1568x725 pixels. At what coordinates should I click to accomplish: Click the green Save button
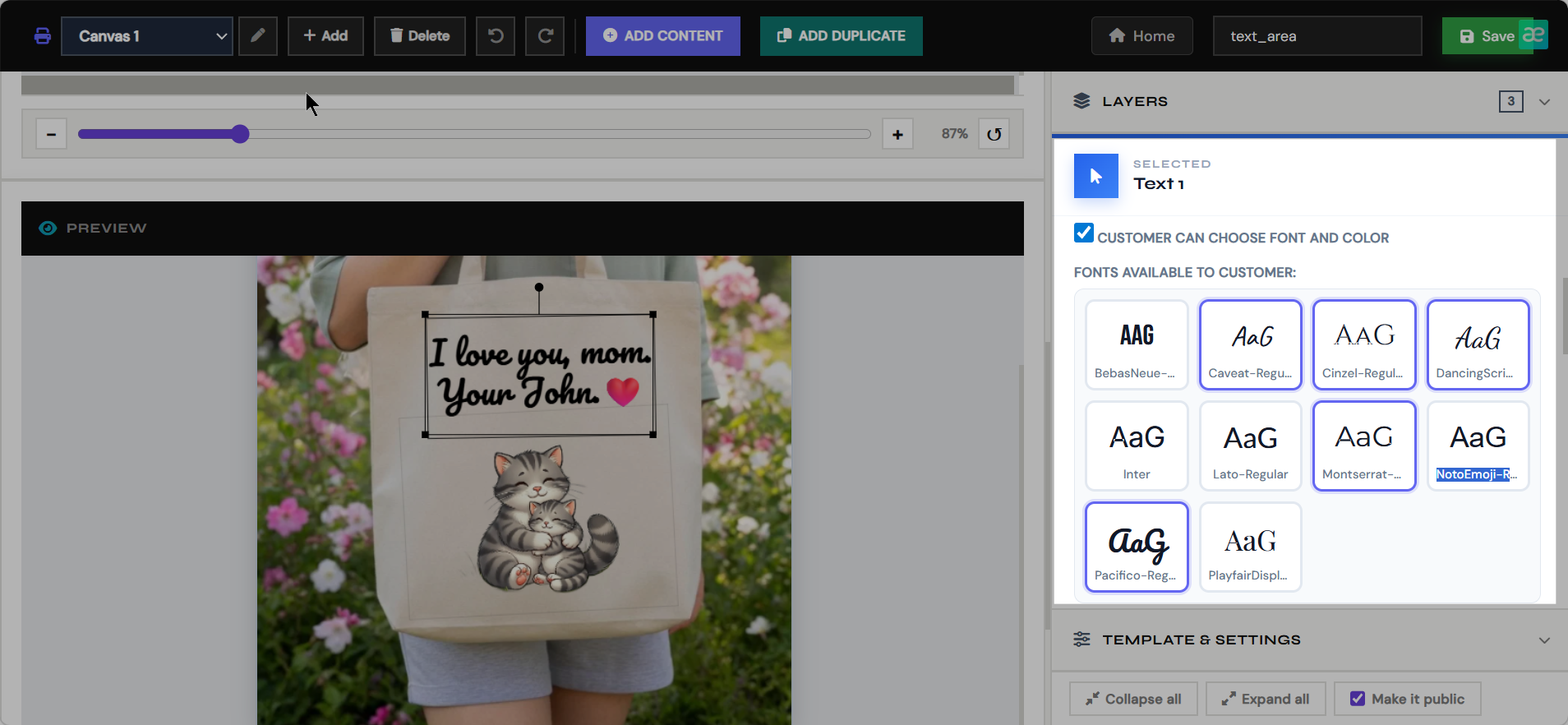coord(1487,36)
